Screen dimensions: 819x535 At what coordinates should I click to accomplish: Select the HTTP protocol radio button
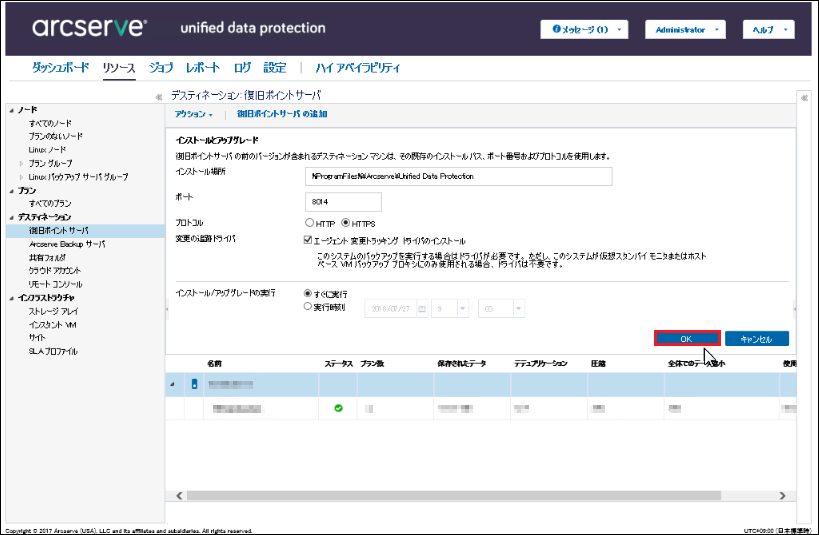click(309, 223)
